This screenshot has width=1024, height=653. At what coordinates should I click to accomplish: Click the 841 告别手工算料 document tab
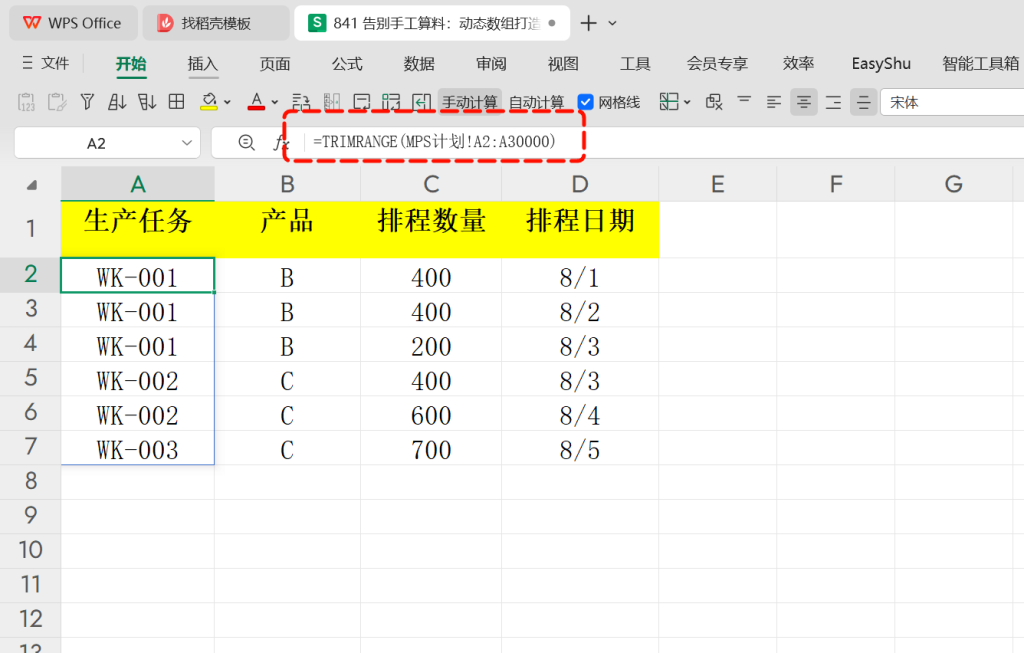tap(432, 23)
